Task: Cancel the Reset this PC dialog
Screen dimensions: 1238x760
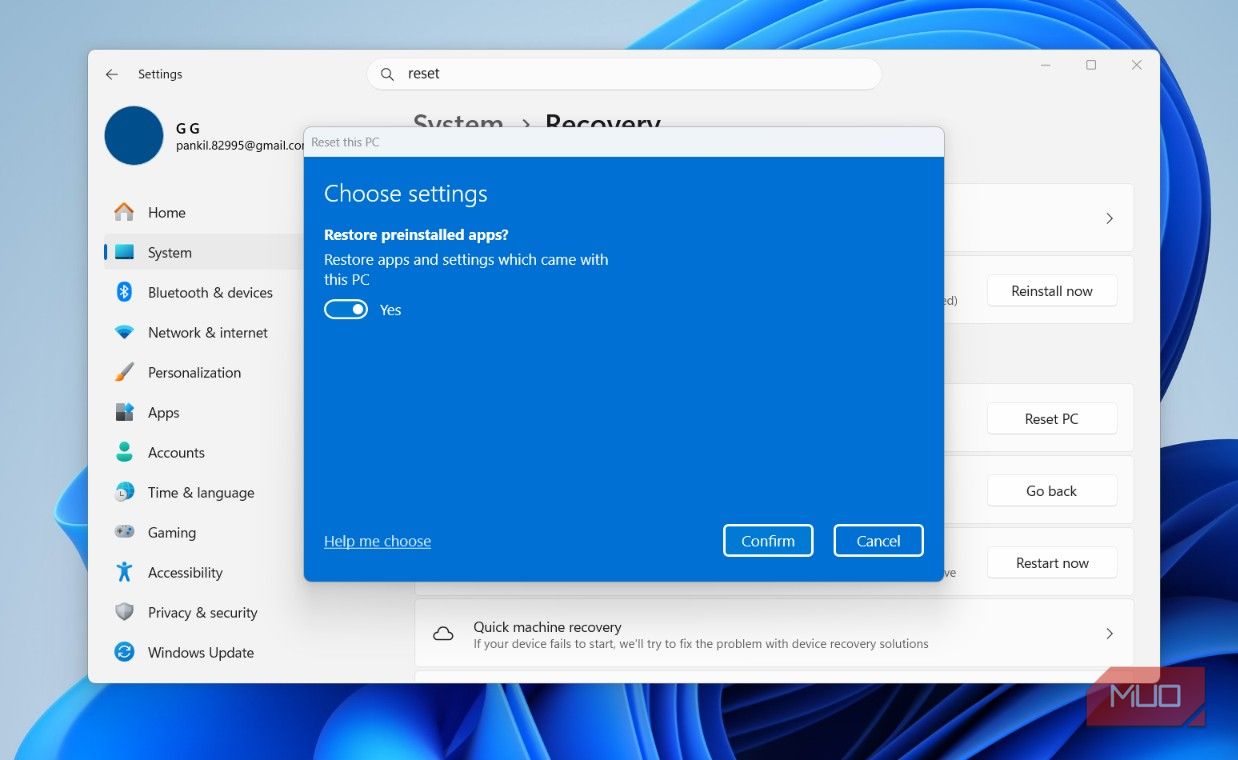Action: (x=878, y=541)
